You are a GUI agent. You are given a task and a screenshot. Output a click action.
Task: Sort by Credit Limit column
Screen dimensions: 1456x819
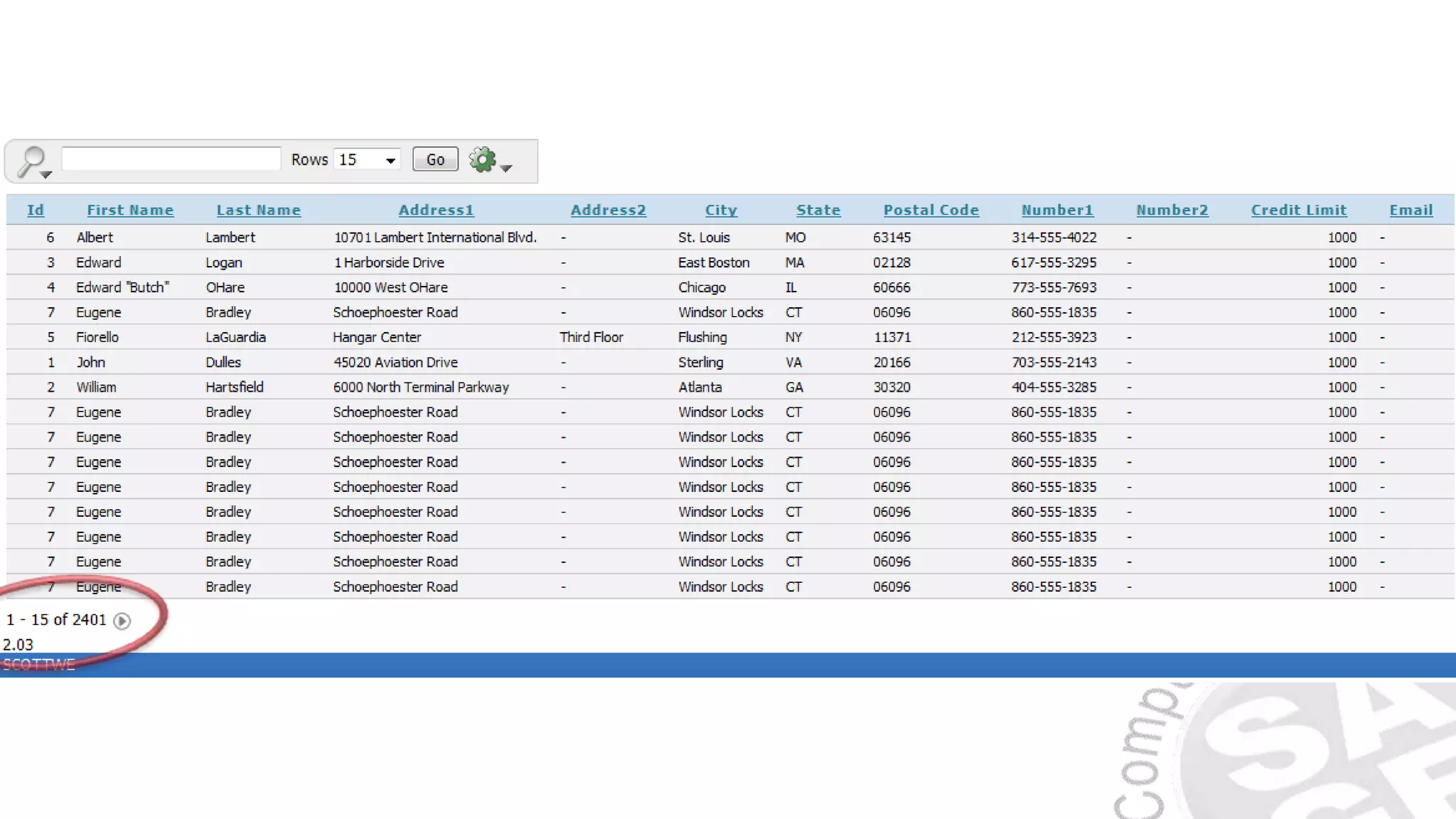(x=1299, y=210)
